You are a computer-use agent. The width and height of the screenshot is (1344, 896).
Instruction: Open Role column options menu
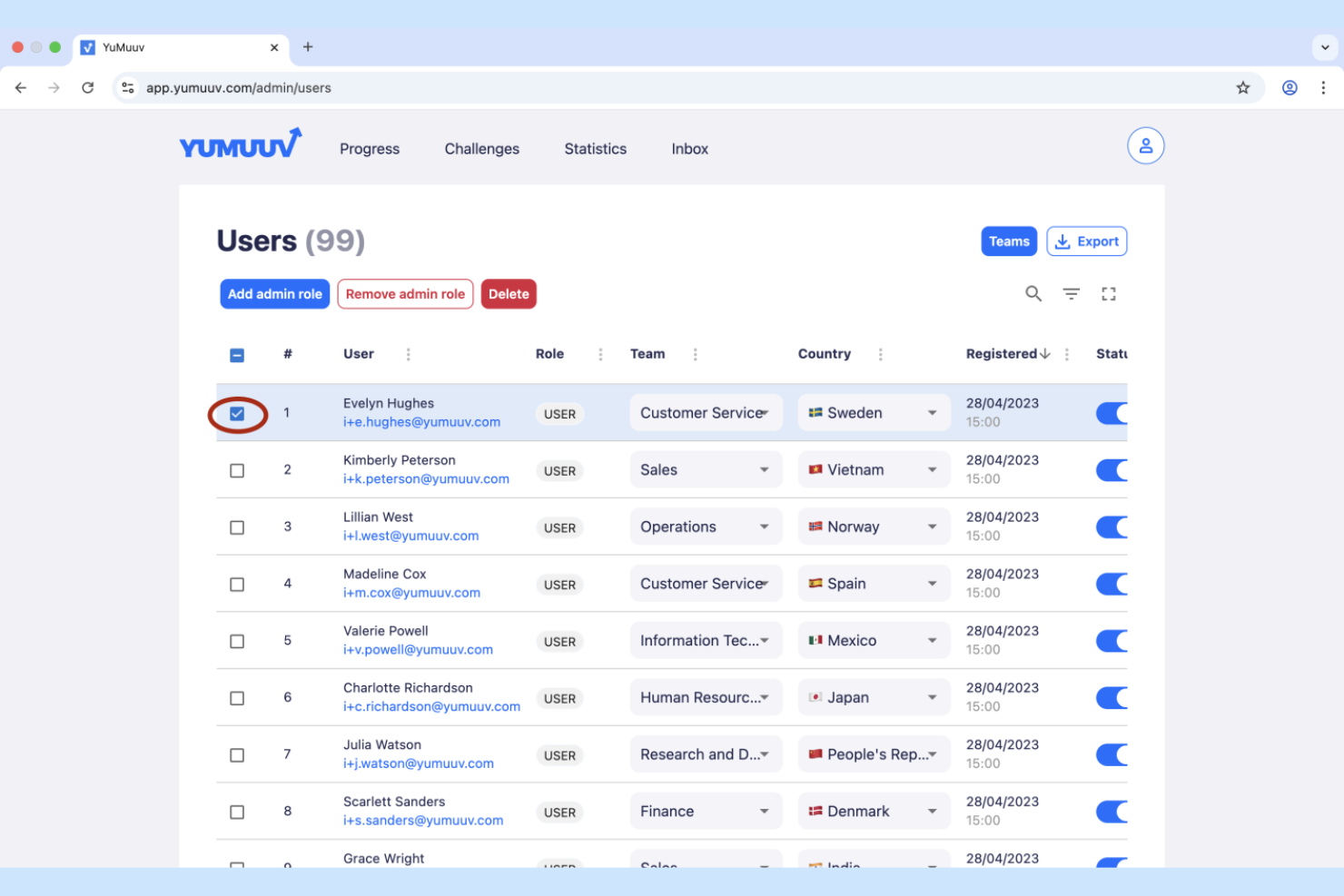[600, 354]
